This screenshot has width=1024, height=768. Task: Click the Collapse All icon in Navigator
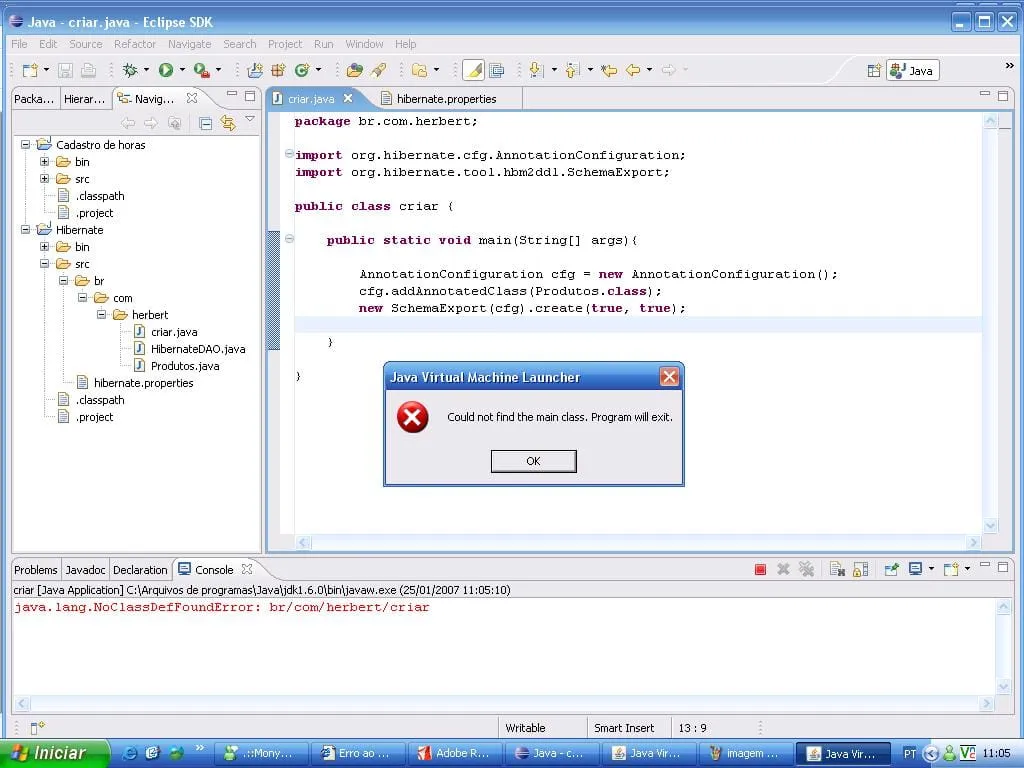click(205, 123)
